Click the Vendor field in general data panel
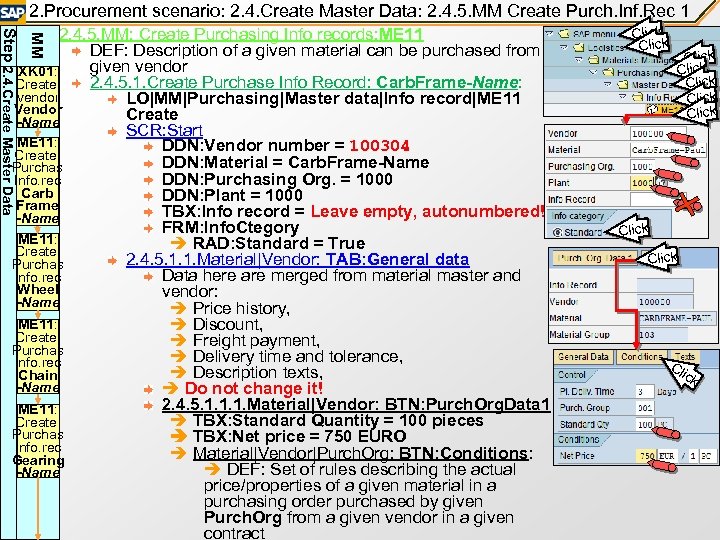Viewport: 720px width, 540px height. 665,302
